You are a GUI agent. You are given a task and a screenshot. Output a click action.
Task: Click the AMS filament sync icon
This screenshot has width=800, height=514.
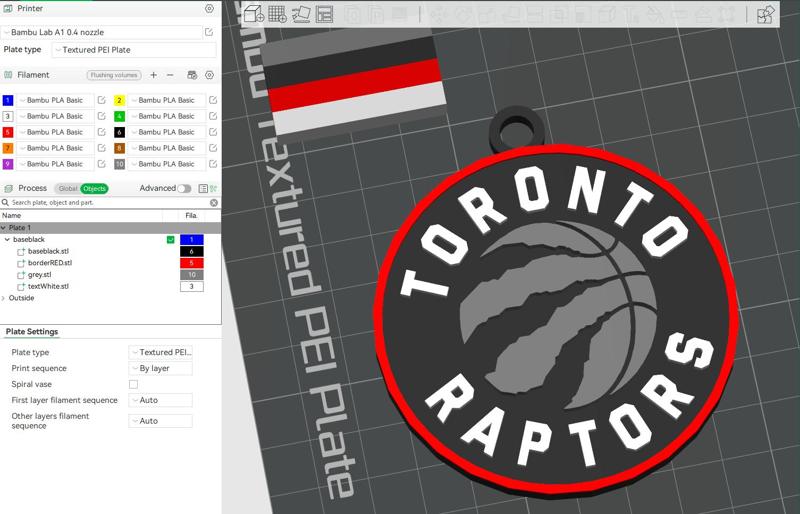tap(192, 75)
